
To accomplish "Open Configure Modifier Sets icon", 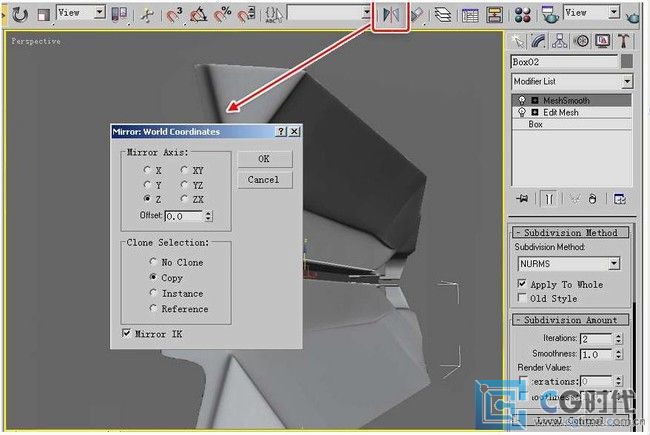I will coord(620,199).
